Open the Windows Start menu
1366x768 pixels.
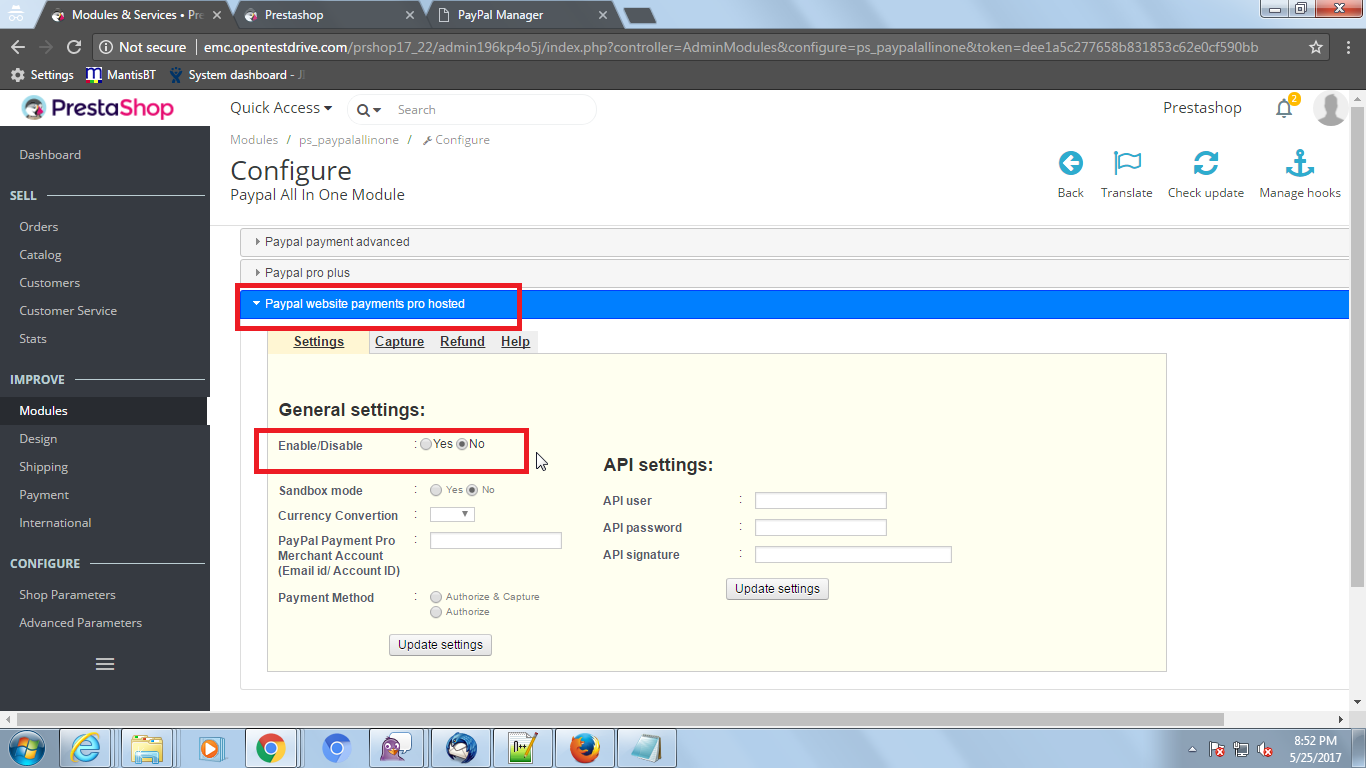[x=25, y=748]
